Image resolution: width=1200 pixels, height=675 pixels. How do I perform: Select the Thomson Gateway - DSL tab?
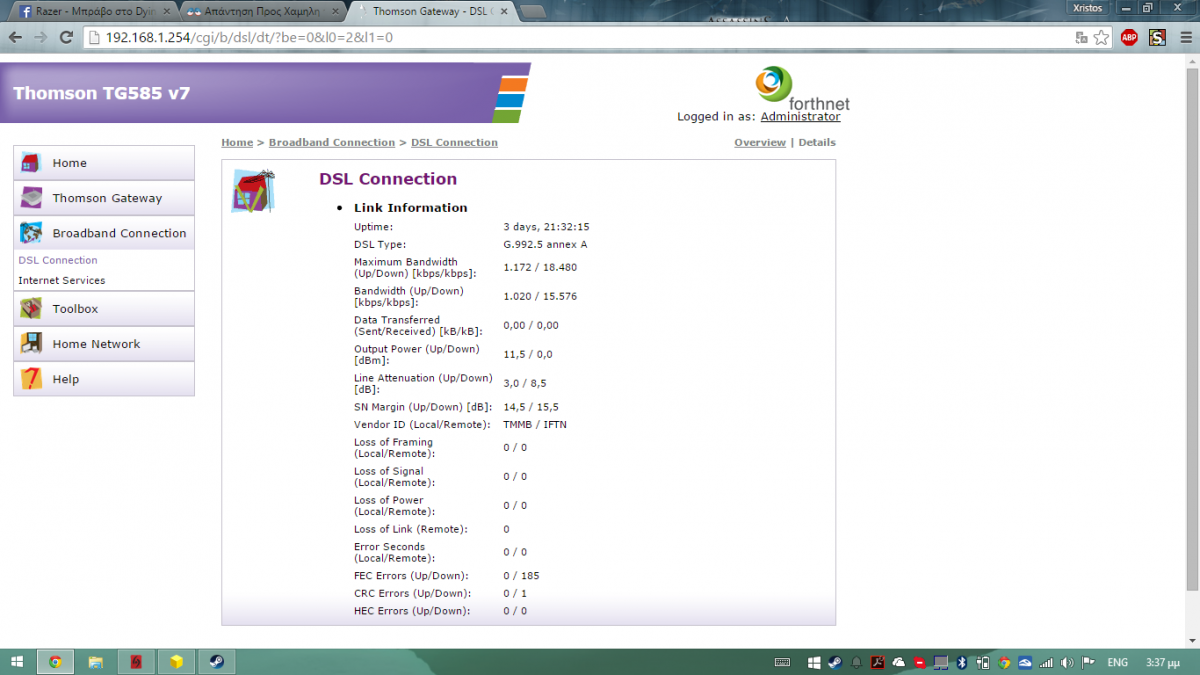click(x=435, y=11)
